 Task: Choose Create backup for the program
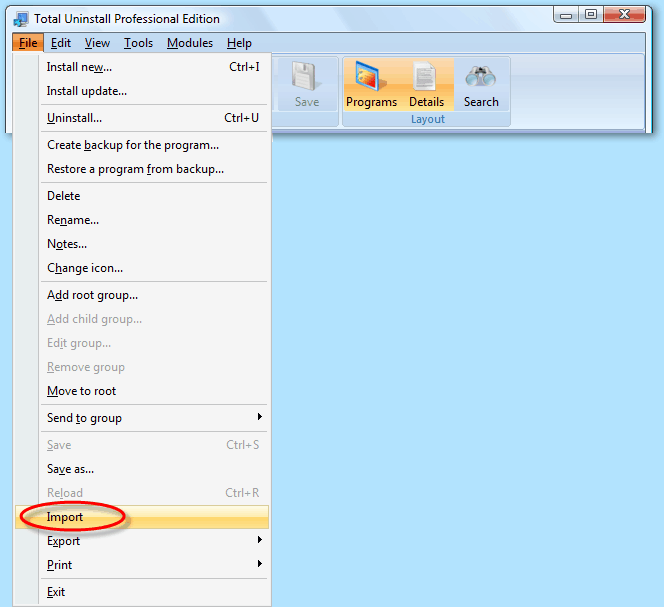pos(133,145)
